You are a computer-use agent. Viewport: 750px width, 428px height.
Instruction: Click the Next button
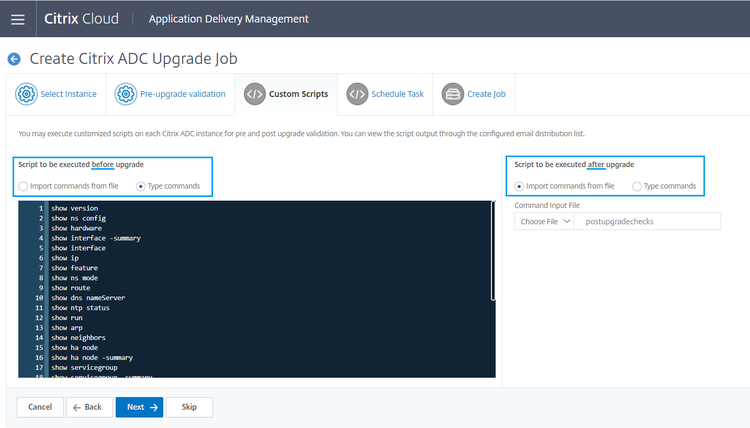point(139,407)
